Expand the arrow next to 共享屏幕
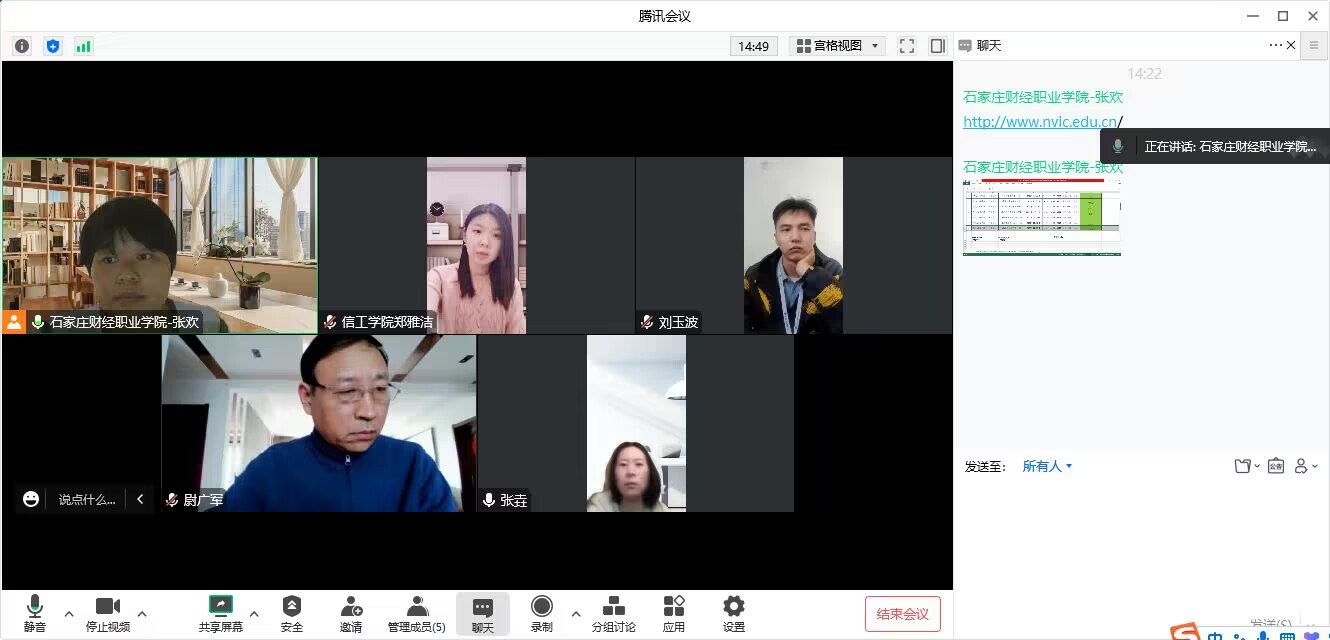Viewport: 1330px width, 640px height. pos(254,613)
